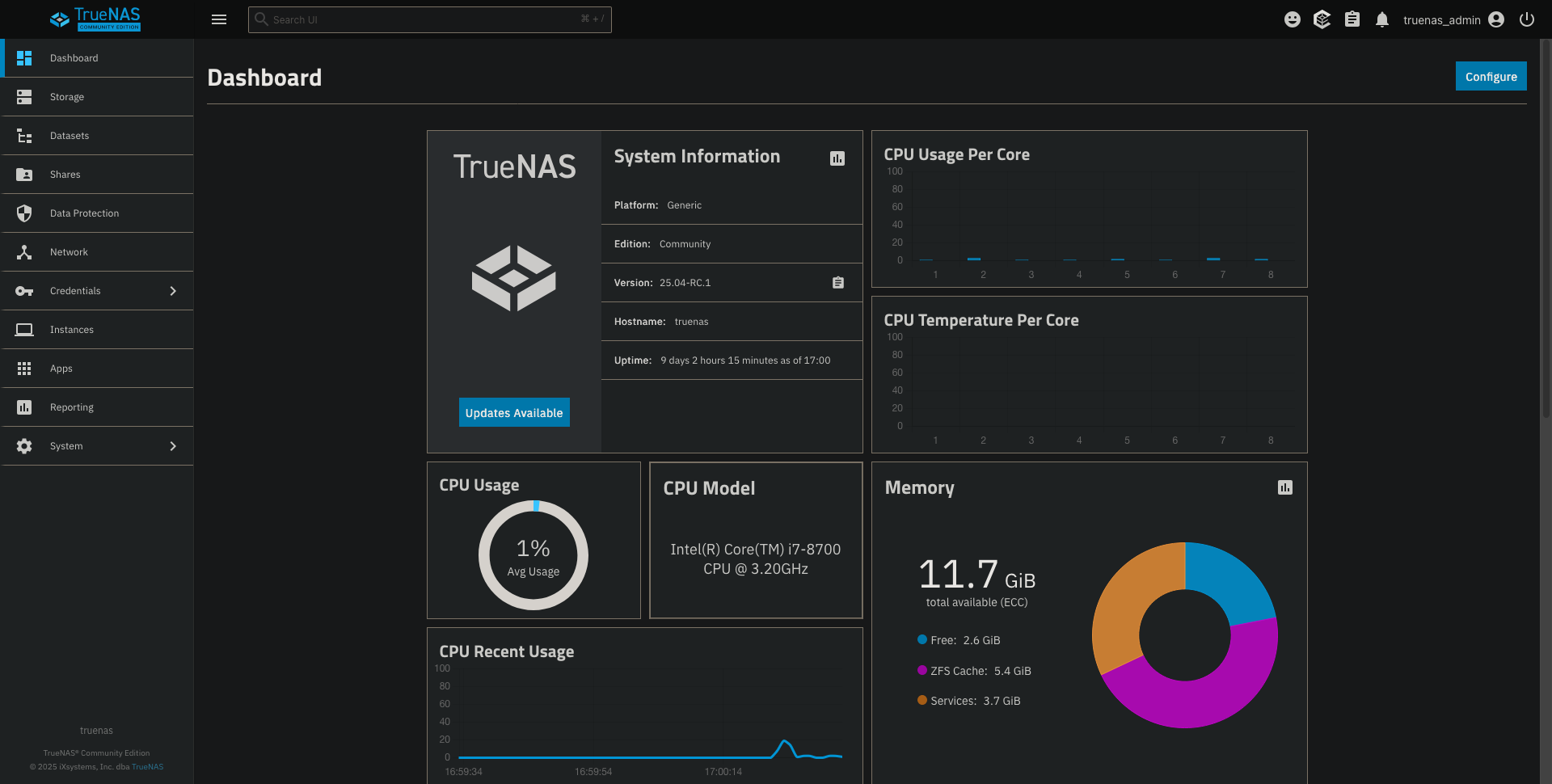
Task: Open Network page
Action: coord(97,252)
